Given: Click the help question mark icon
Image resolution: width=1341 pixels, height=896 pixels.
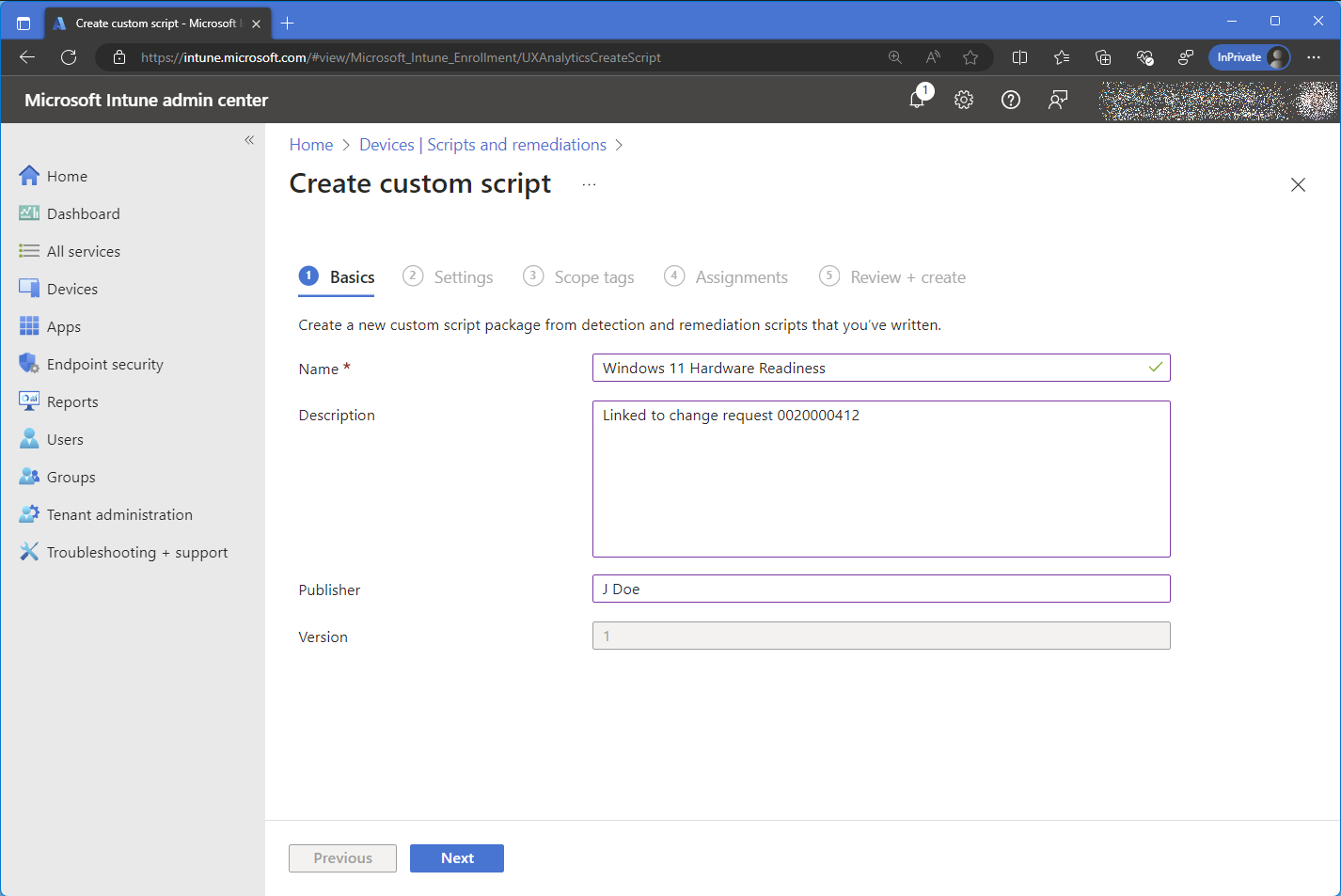Looking at the screenshot, I should 1011,100.
